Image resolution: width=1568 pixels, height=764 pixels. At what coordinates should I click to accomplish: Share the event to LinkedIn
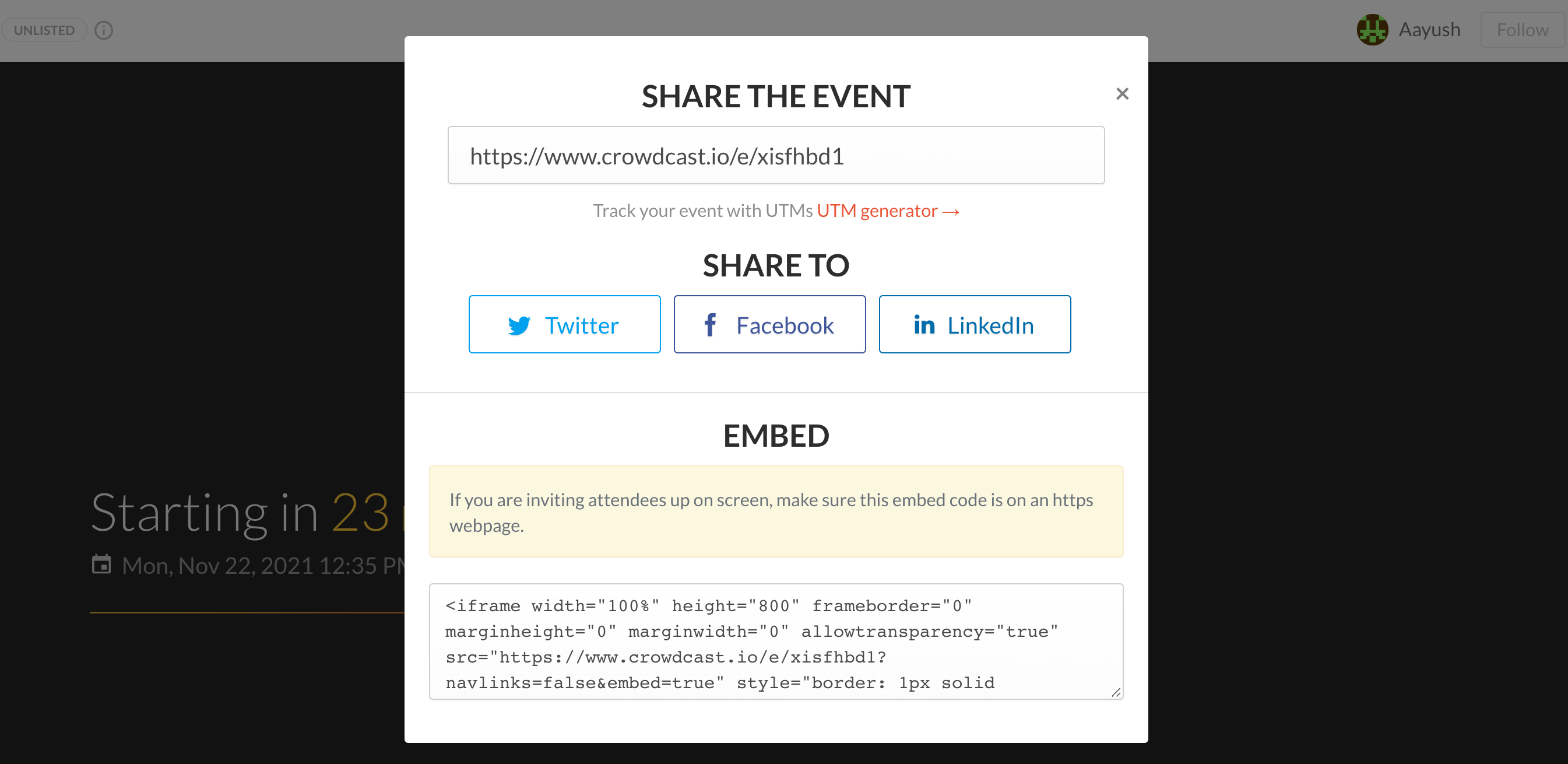click(975, 324)
